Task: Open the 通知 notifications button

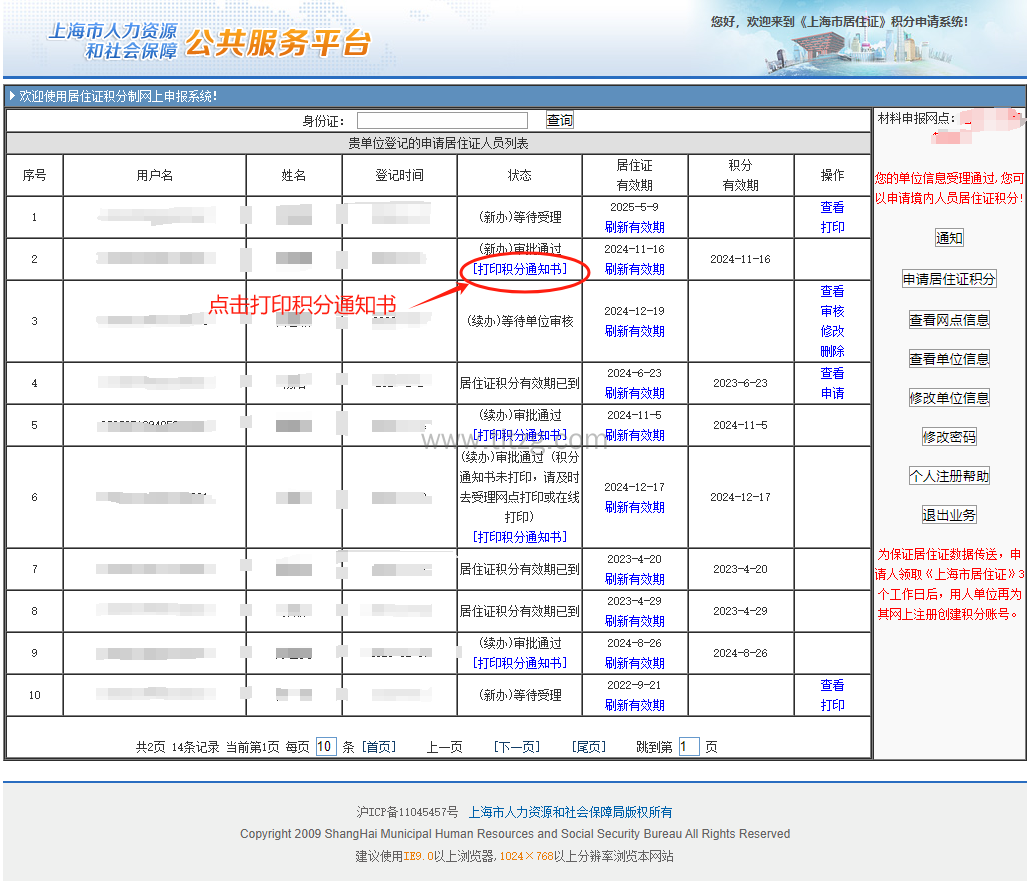Action: 949,238
